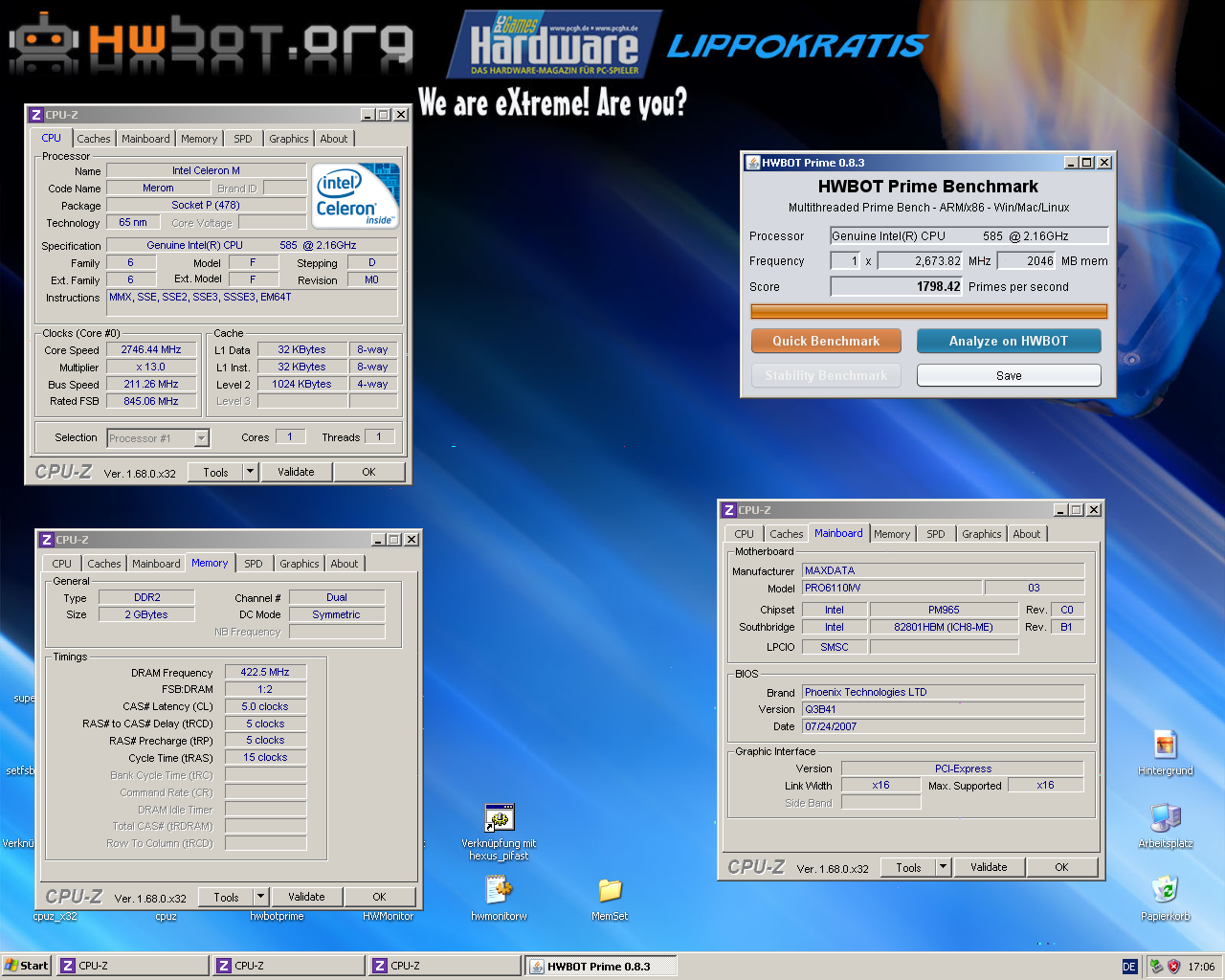Click the HWBOT Prime title bar icon
This screenshot has width=1225, height=980.
tap(752, 163)
